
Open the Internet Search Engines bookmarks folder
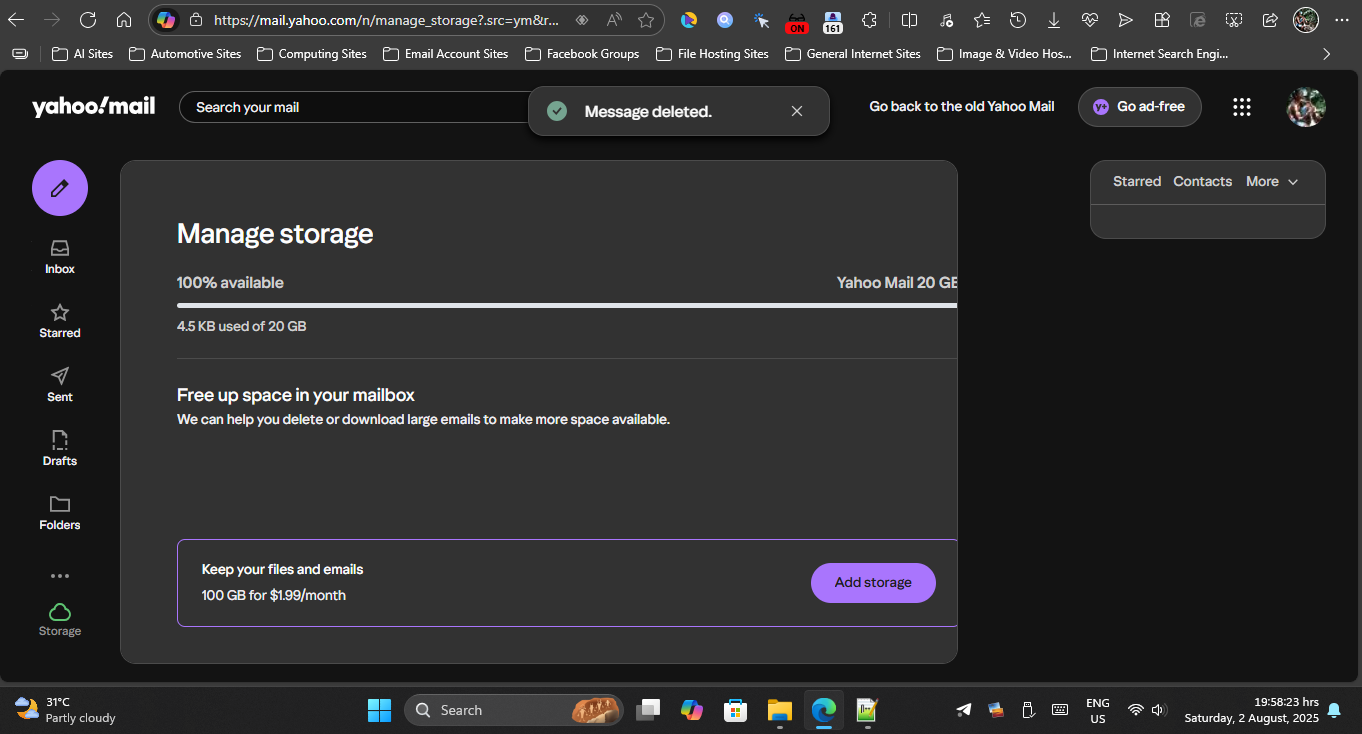(x=1160, y=54)
